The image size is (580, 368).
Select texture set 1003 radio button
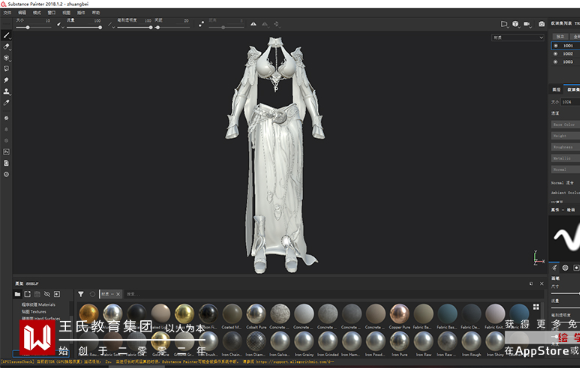[x=556, y=62]
